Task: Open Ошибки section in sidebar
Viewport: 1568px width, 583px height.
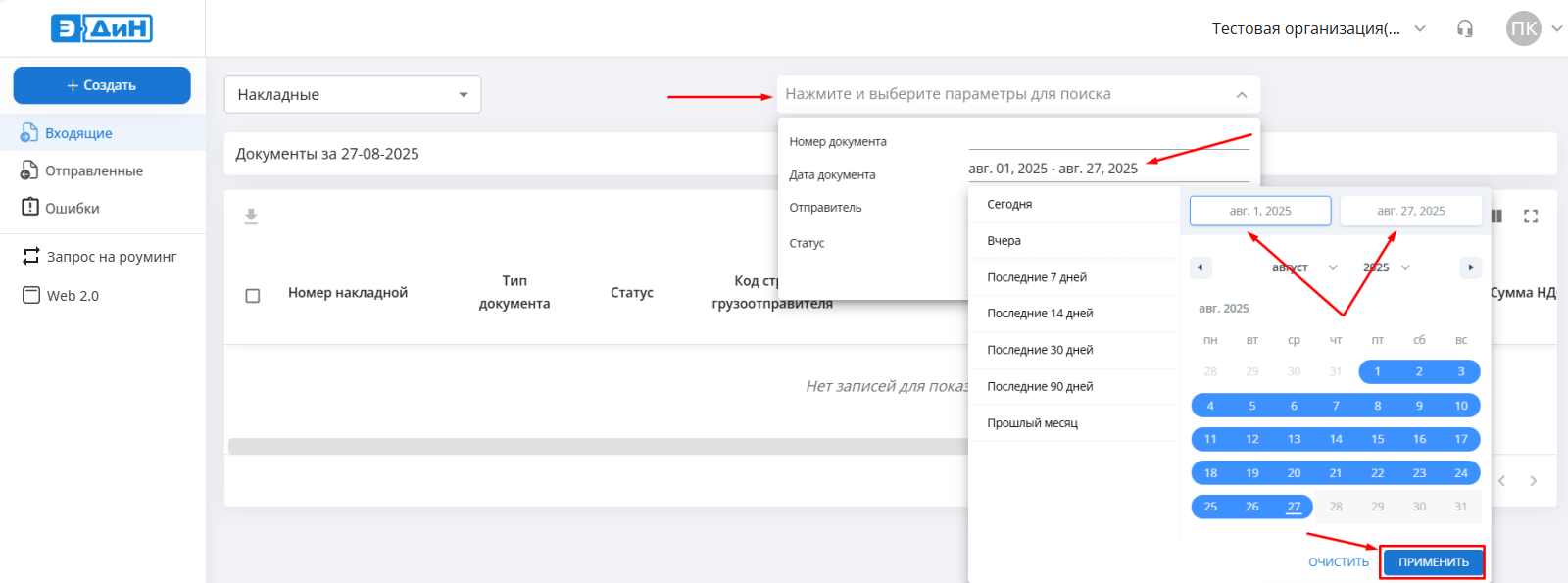Action: (x=72, y=208)
